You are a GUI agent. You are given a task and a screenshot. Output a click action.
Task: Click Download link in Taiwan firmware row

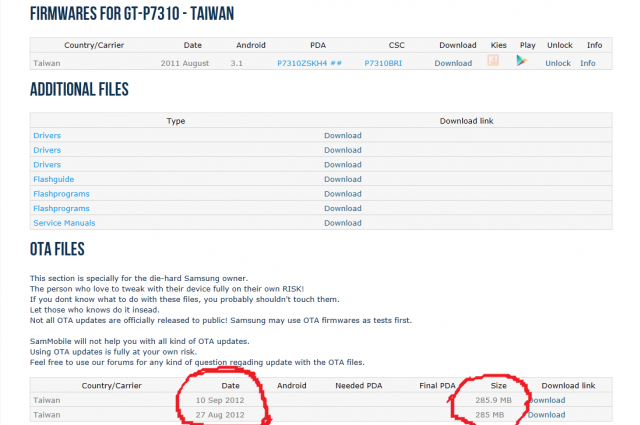click(x=453, y=63)
